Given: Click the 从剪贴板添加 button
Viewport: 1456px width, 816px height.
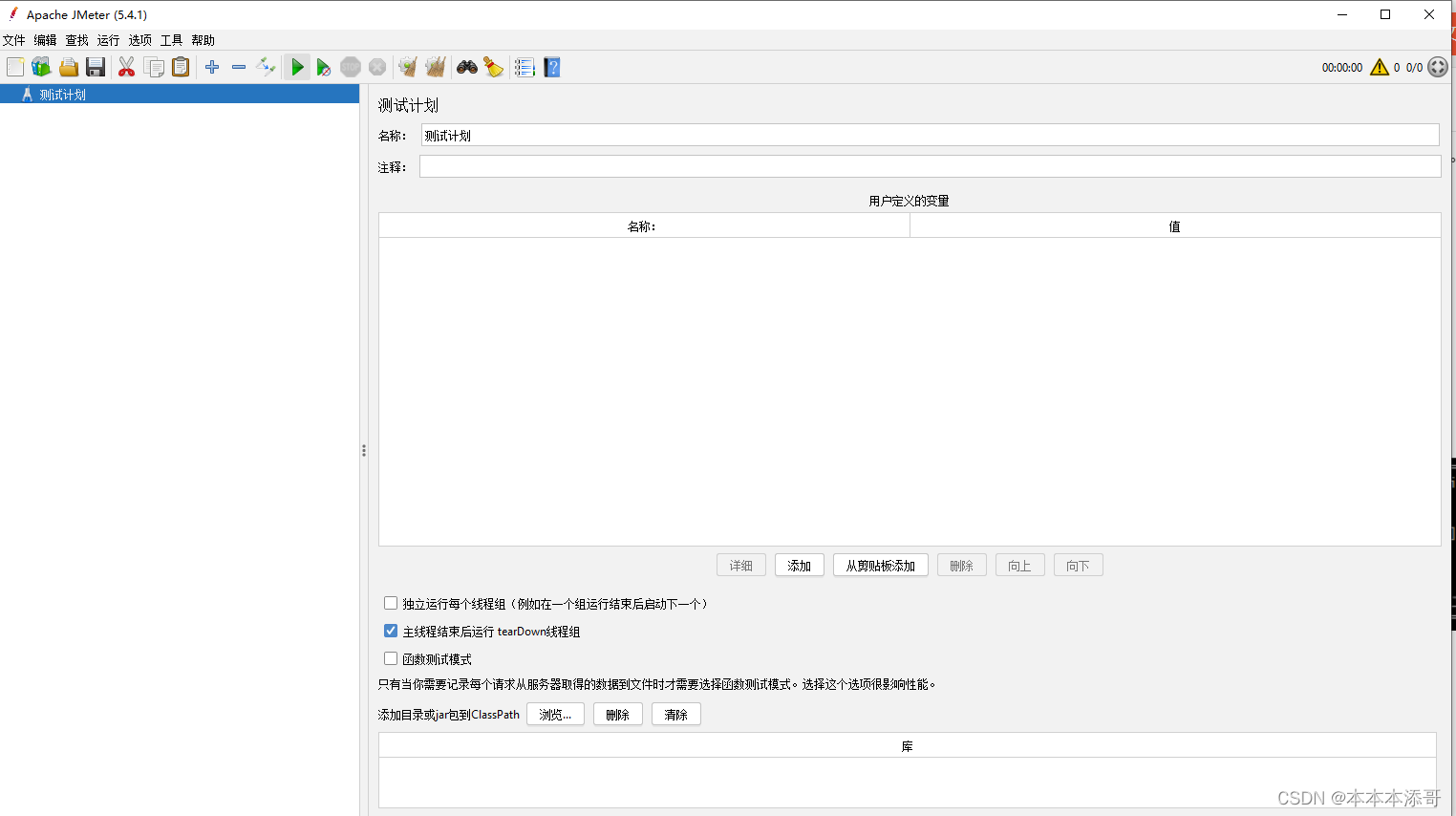Looking at the screenshot, I should (x=881, y=566).
